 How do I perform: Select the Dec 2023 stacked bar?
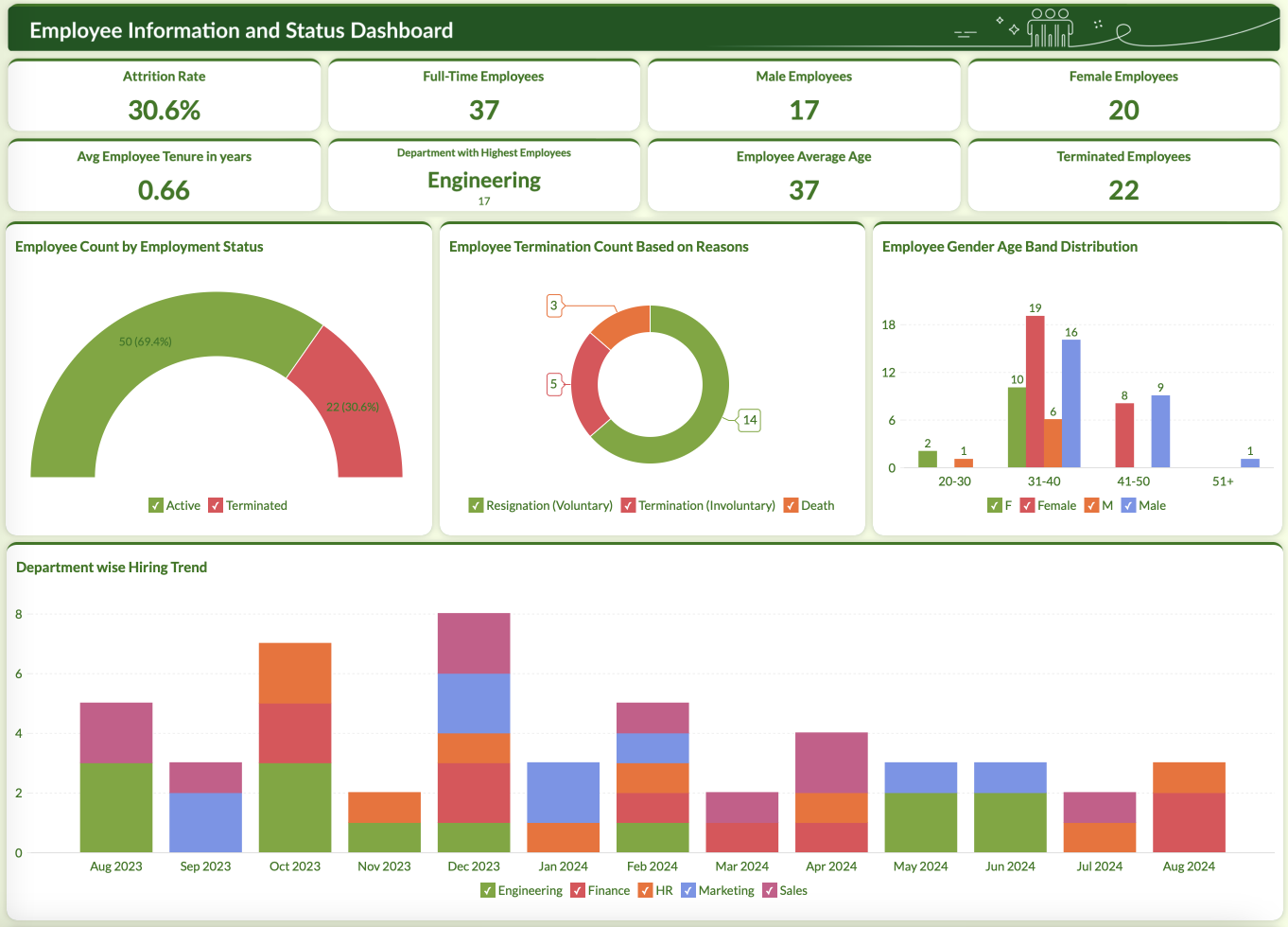click(474, 732)
